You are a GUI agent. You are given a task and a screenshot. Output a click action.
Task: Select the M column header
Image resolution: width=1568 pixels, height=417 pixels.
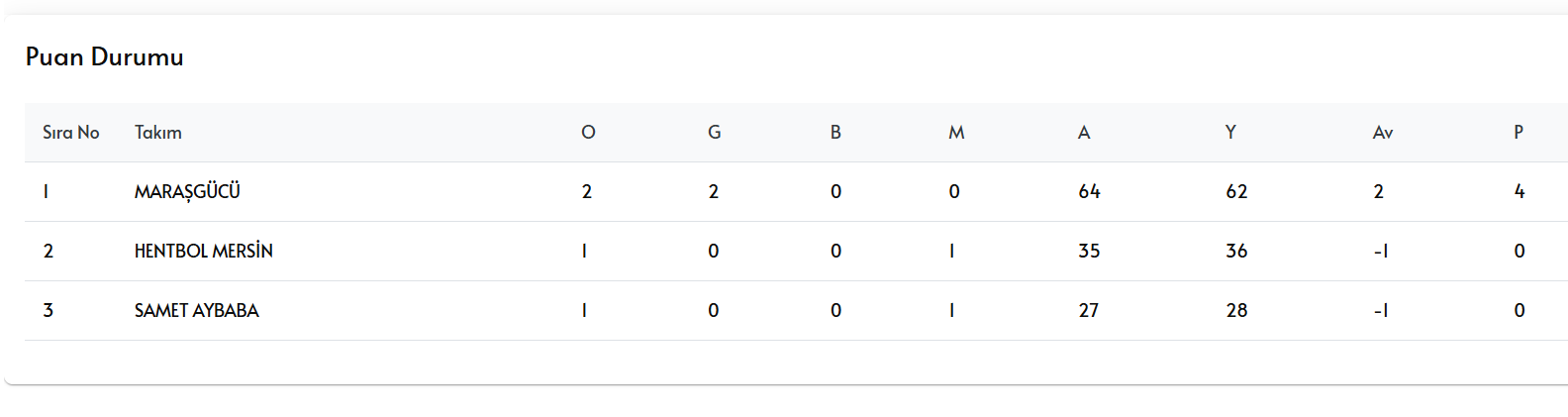pos(956,132)
